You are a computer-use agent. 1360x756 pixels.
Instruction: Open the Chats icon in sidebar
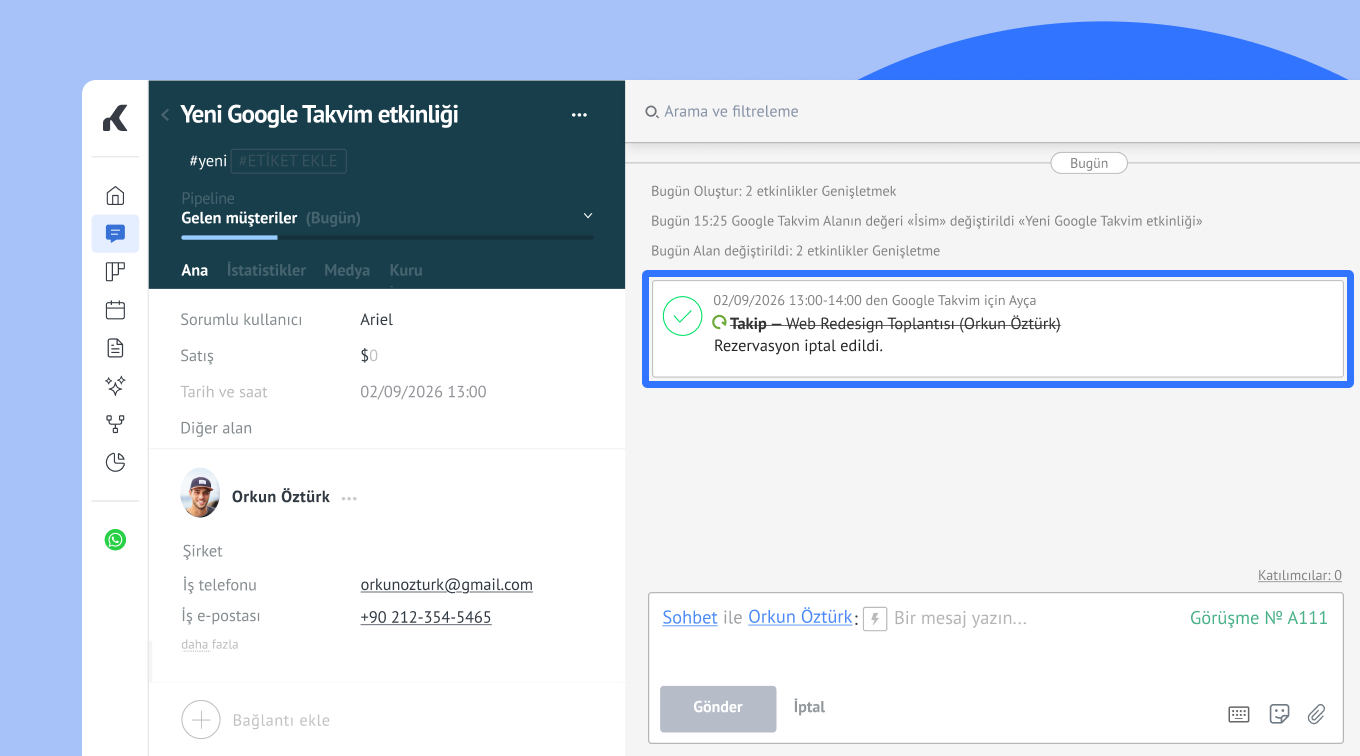115,233
